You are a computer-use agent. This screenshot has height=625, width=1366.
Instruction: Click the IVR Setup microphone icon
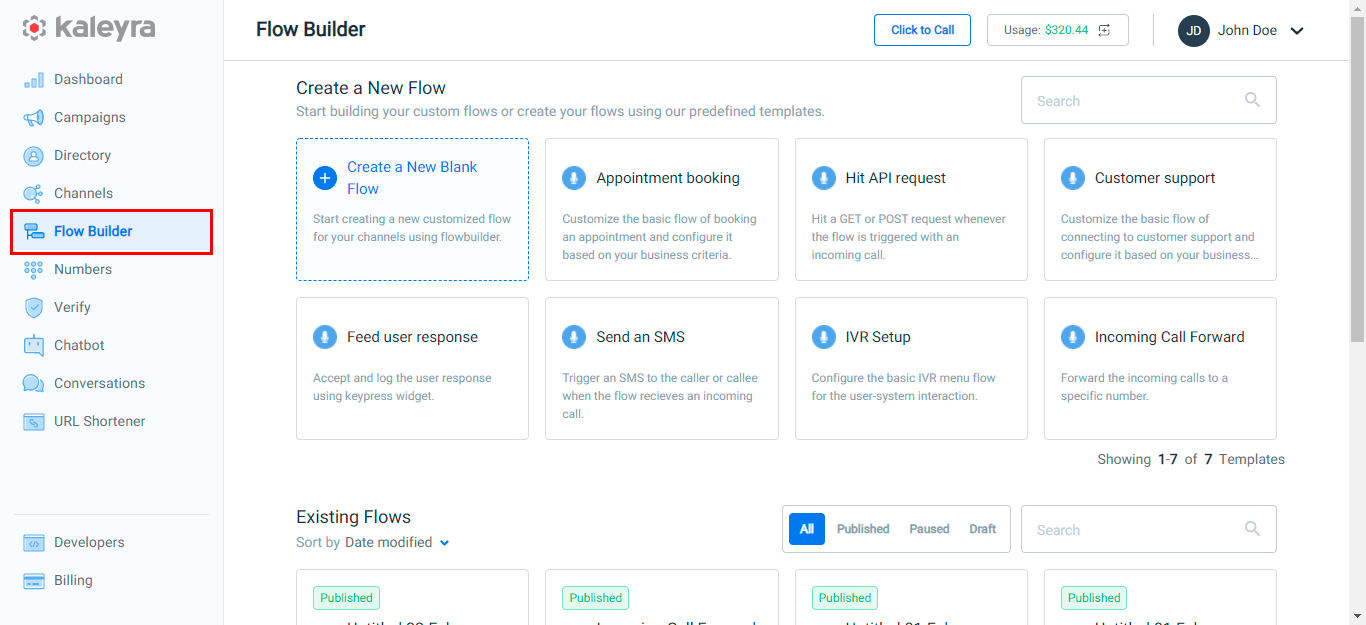click(823, 337)
